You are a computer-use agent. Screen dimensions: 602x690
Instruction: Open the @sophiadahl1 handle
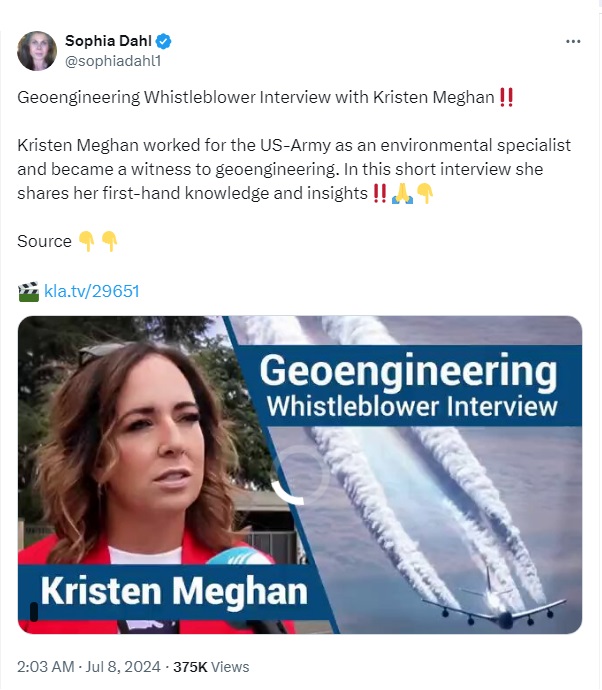tap(113, 61)
